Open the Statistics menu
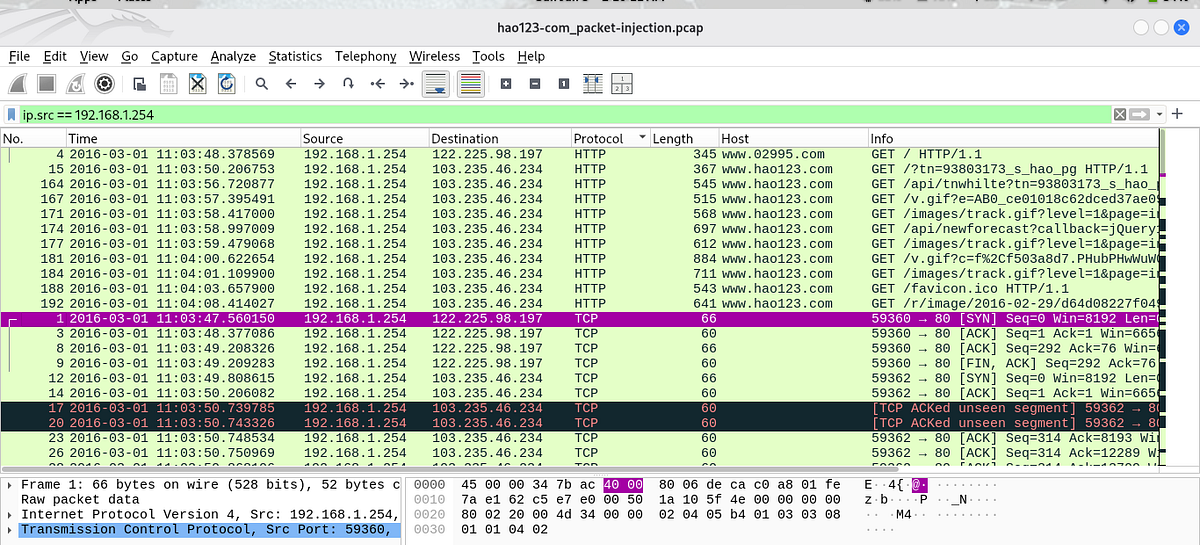 (x=295, y=56)
